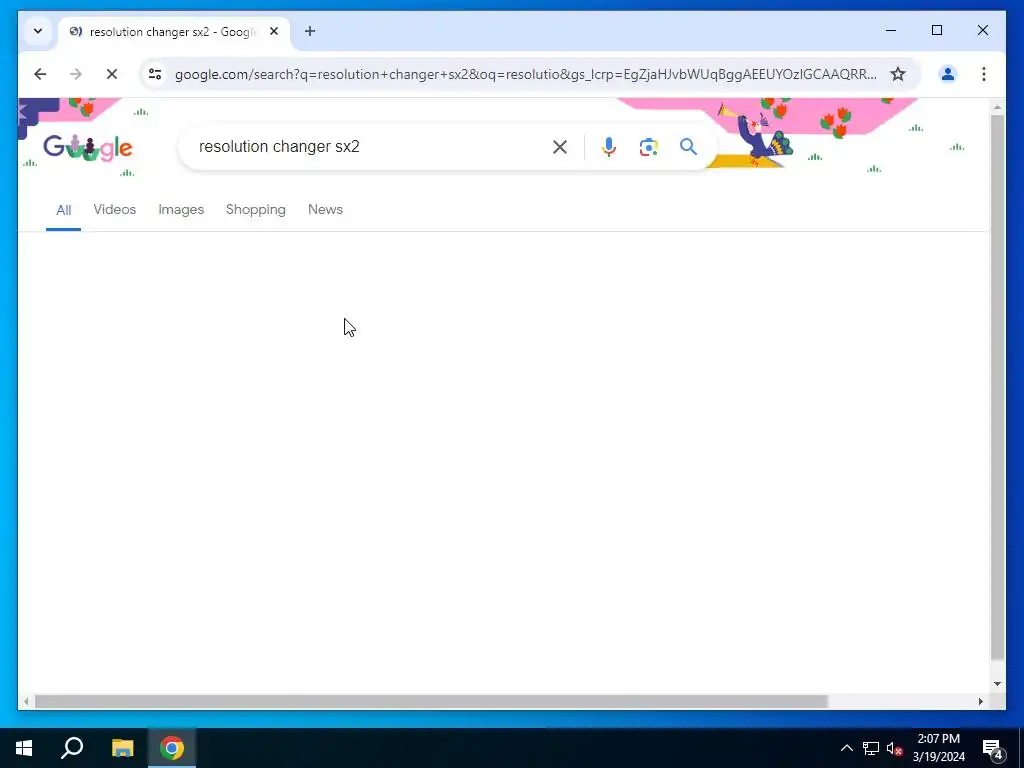Click the scroll up arrow
The width and height of the screenshot is (1024, 768).
[x=997, y=106]
